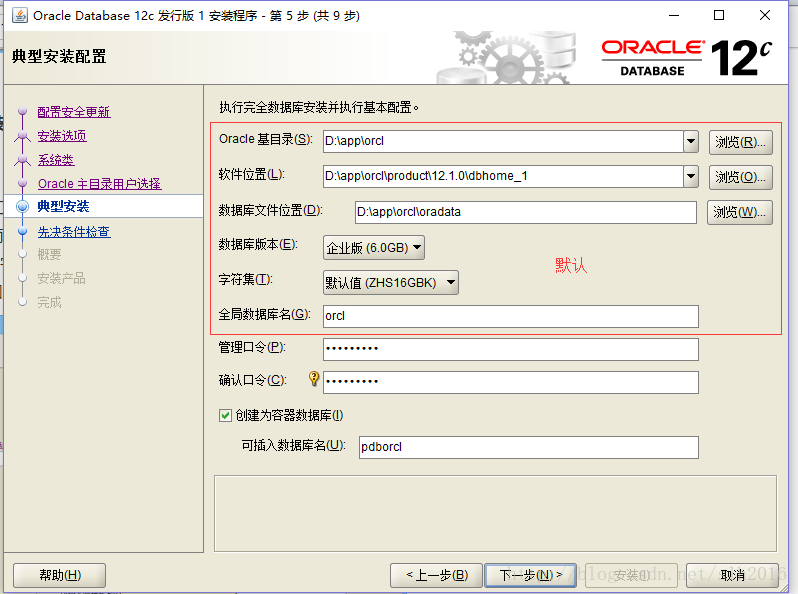Image resolution: width=798 pixels, height=594 pixels.
Task: Click 完成 step label
Action: click(x=49, y=302)
